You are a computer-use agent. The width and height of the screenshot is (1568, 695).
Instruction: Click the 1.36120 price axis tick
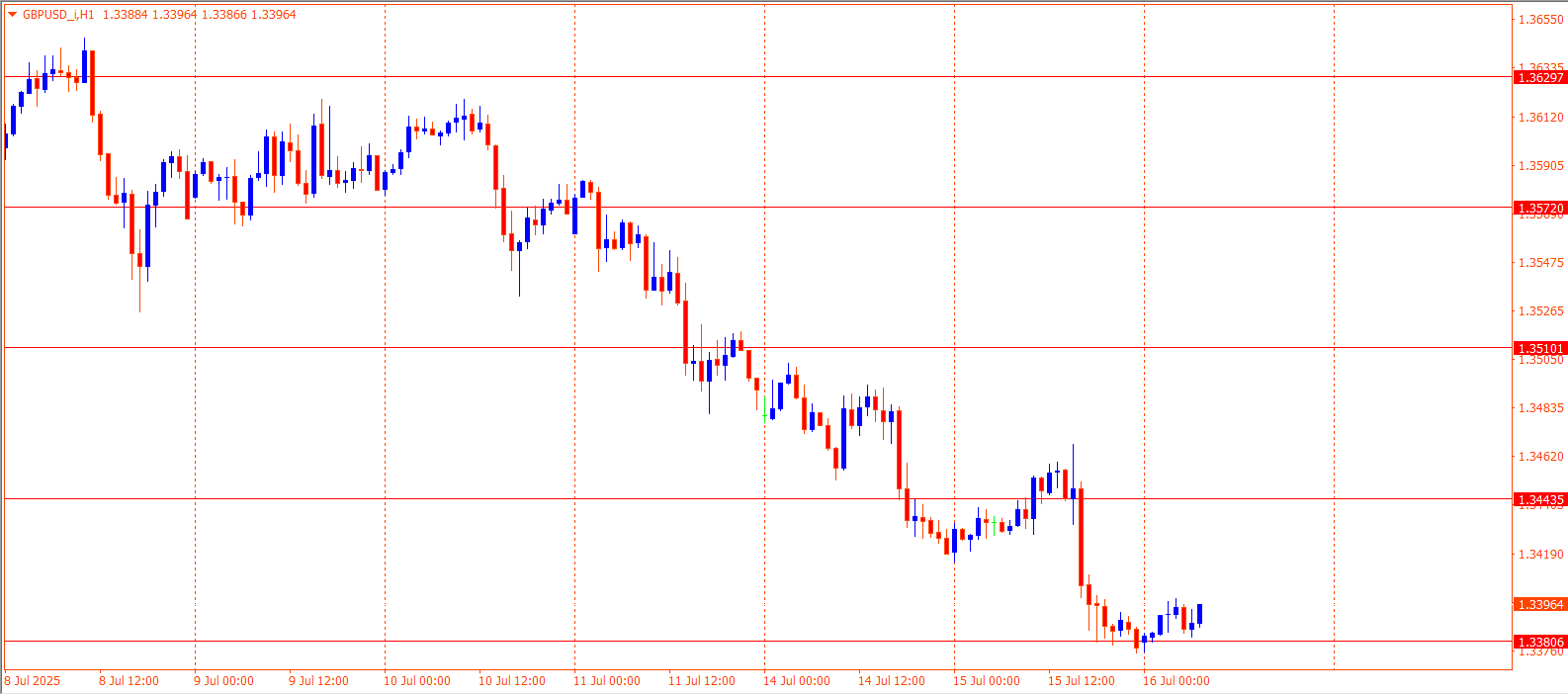[x=1540, y=118]
